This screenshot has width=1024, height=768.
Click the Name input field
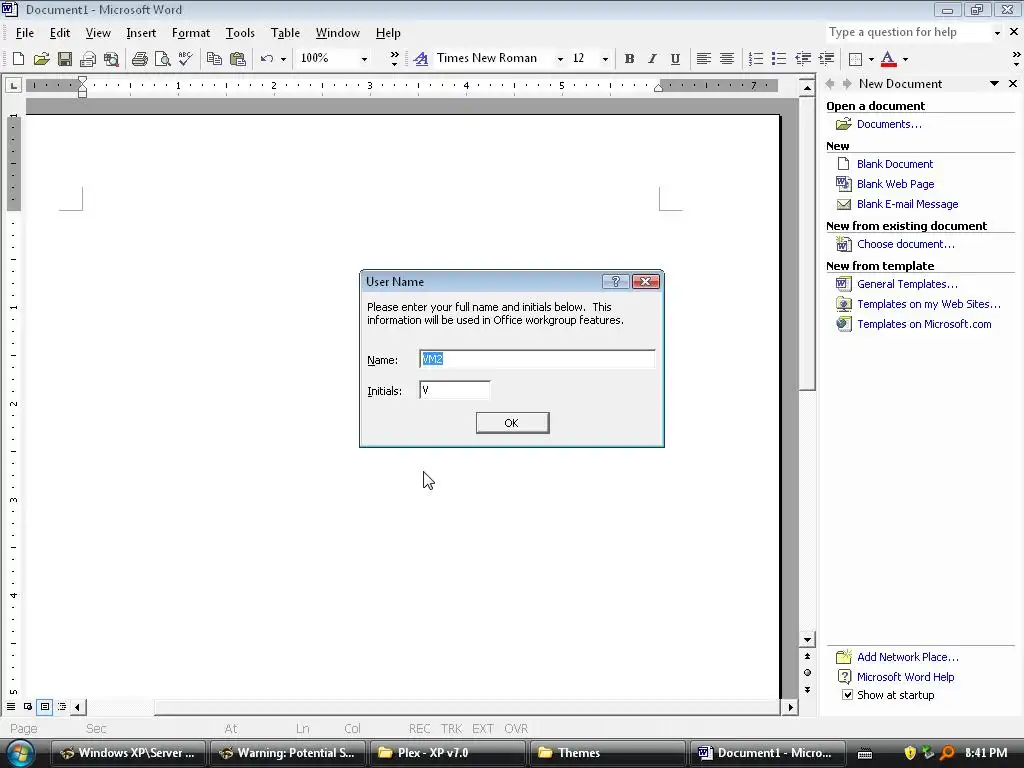click(537, 359)
